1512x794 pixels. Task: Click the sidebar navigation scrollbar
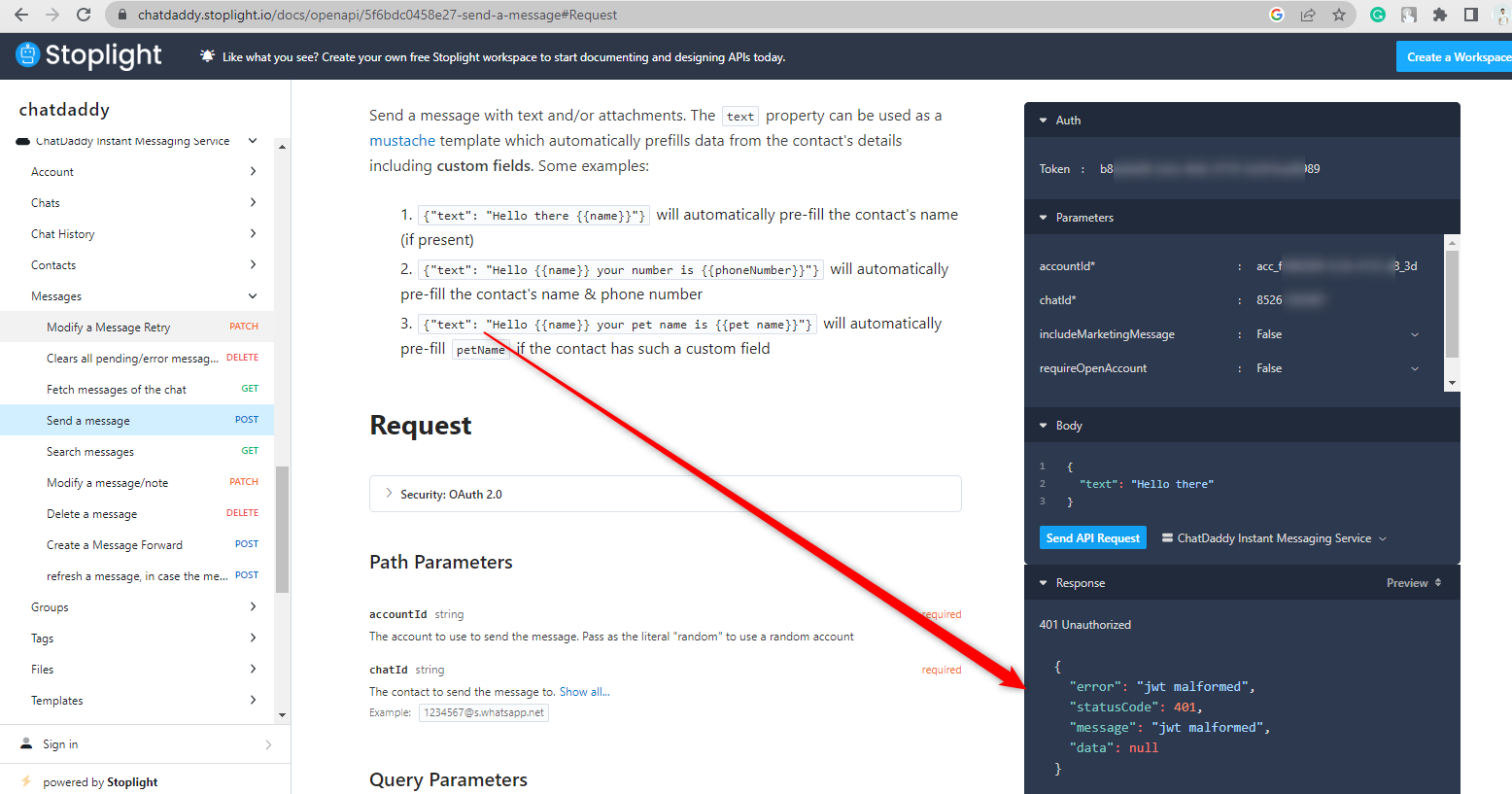(x=282, y=530)
